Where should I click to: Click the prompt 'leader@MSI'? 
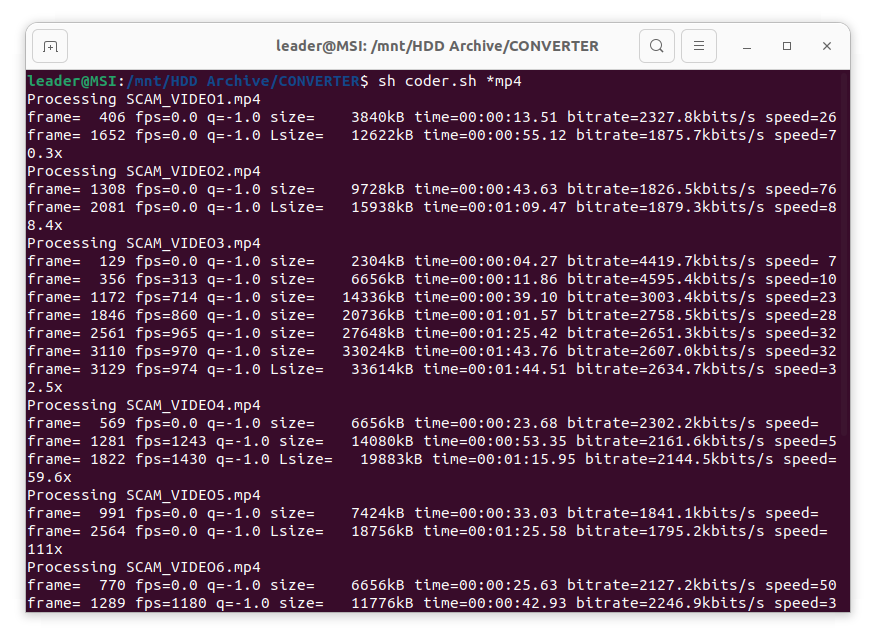[72, 81]
